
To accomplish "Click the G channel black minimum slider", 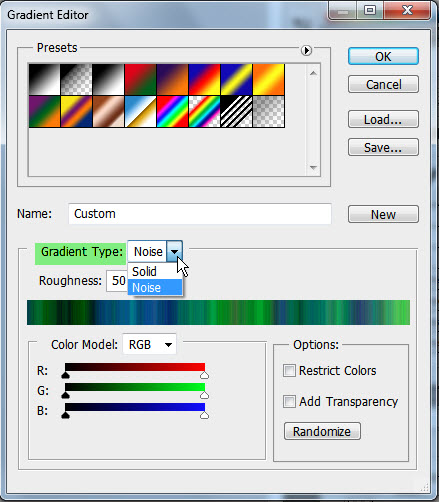I will pos(65,395).
